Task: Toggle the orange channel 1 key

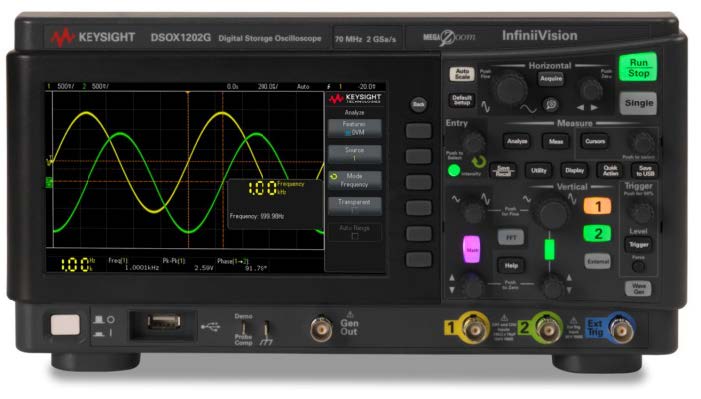Action: pyautogui.click(x=598, y=206)
